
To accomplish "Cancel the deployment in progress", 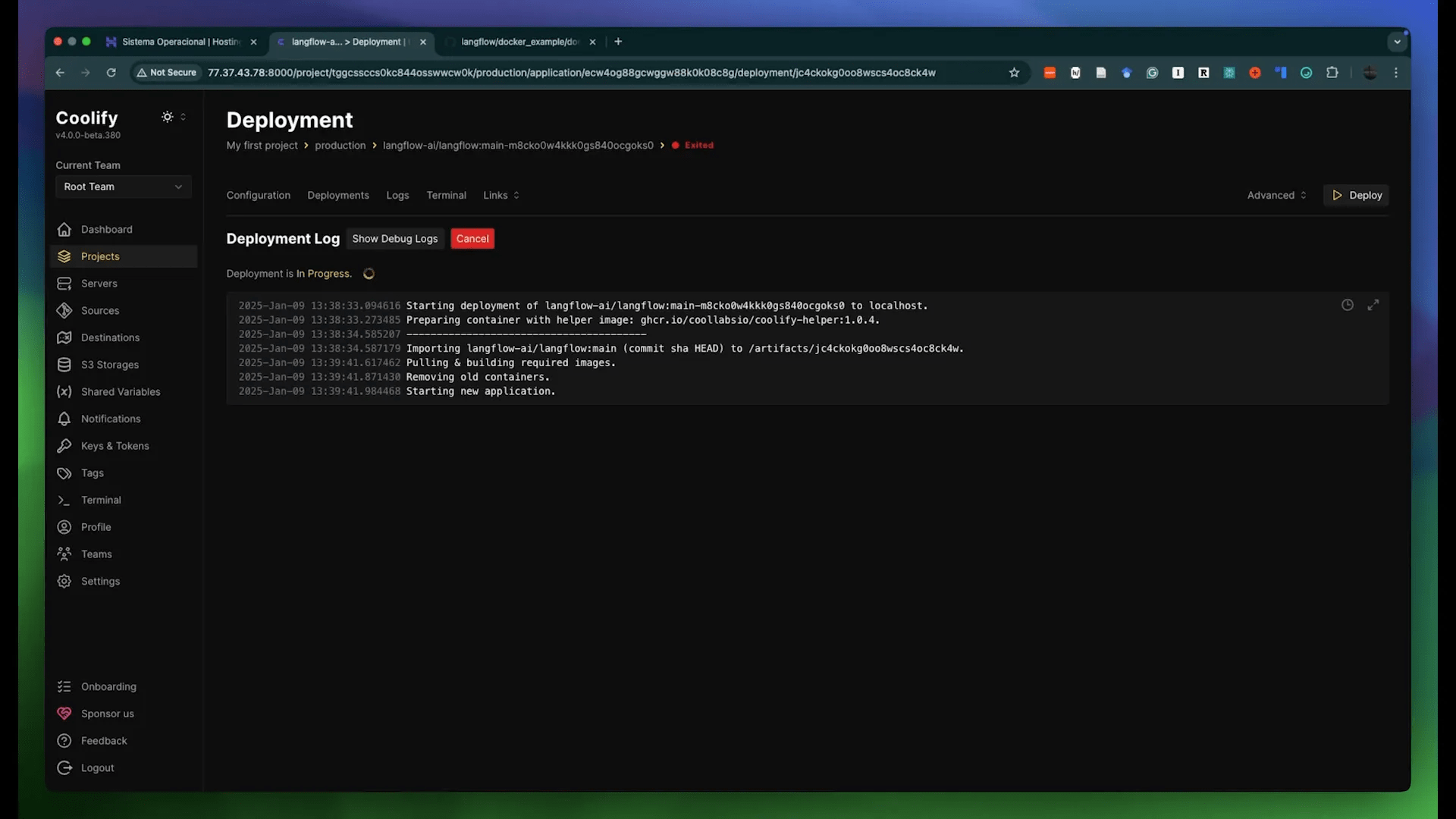I will click(472, 239).
